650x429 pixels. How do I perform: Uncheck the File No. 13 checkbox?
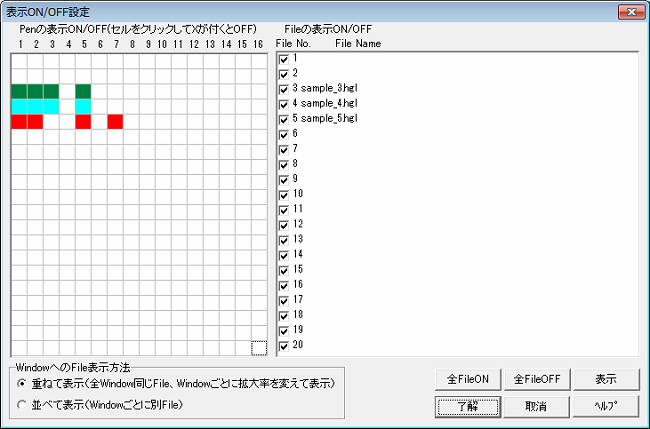pyautogui.click(x=284, y=240)
